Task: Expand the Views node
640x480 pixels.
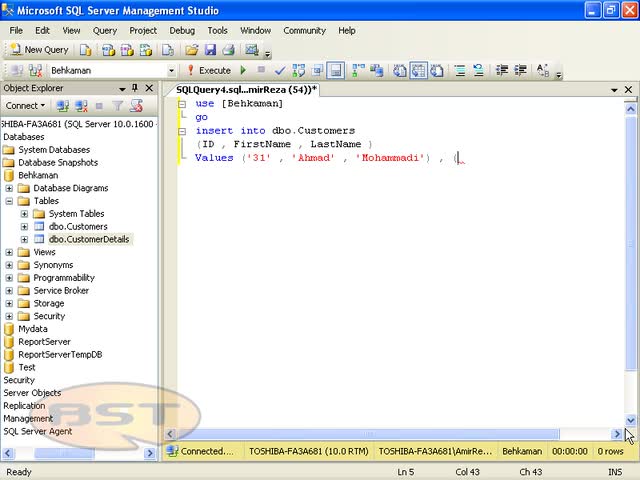Action: 9,252
